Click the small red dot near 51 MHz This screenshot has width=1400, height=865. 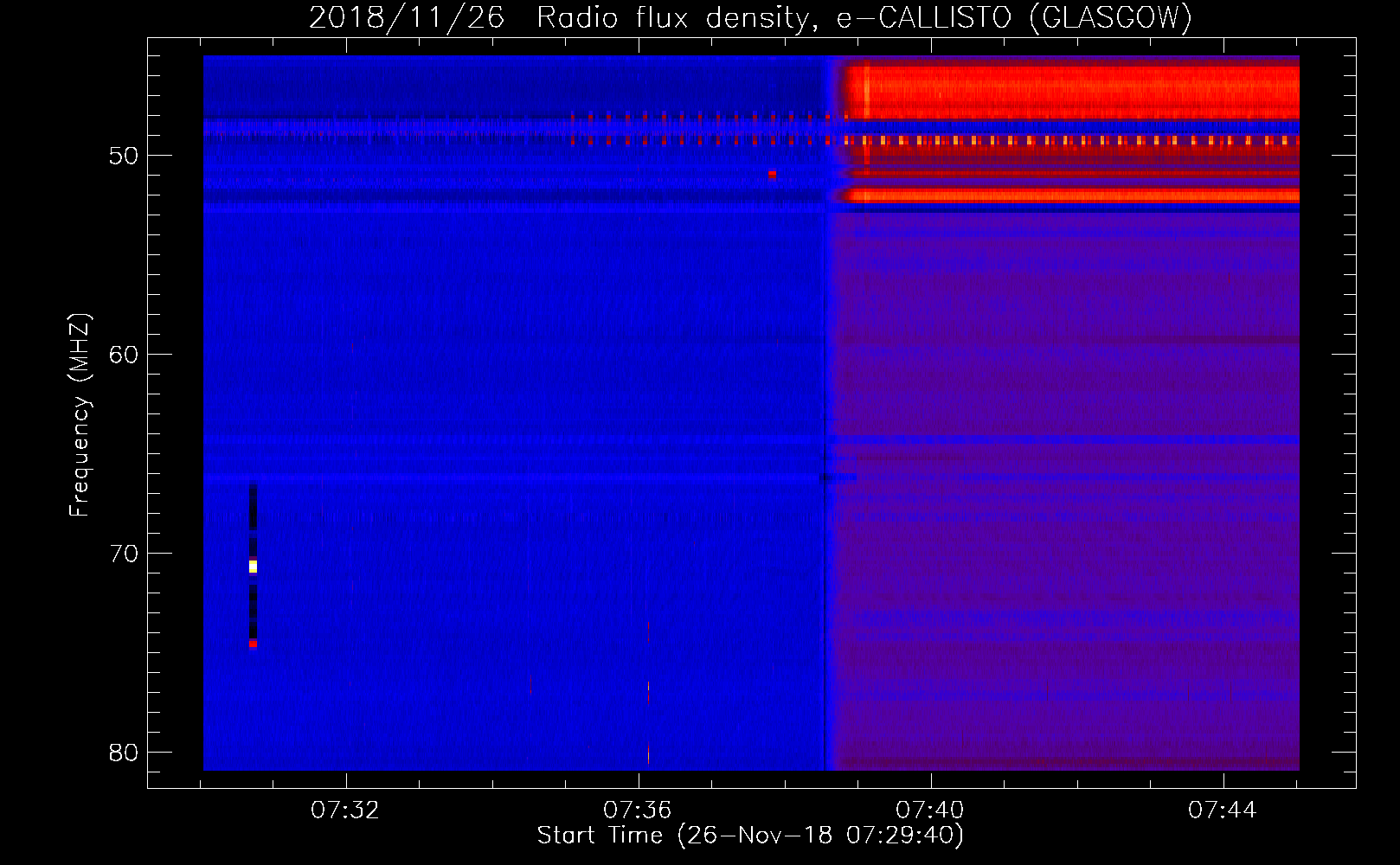click(772, 174)
